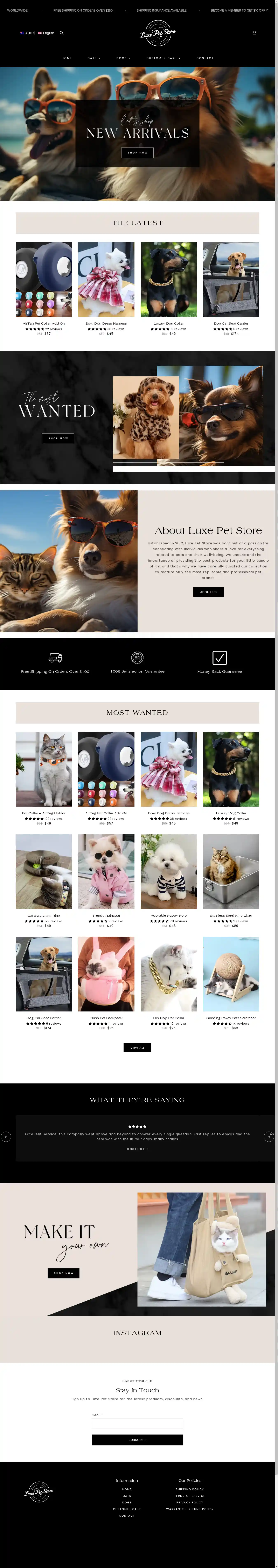Open the shopping bag cart icon
The height and width of the screenshot is (1568, 278).
[254, 33]
